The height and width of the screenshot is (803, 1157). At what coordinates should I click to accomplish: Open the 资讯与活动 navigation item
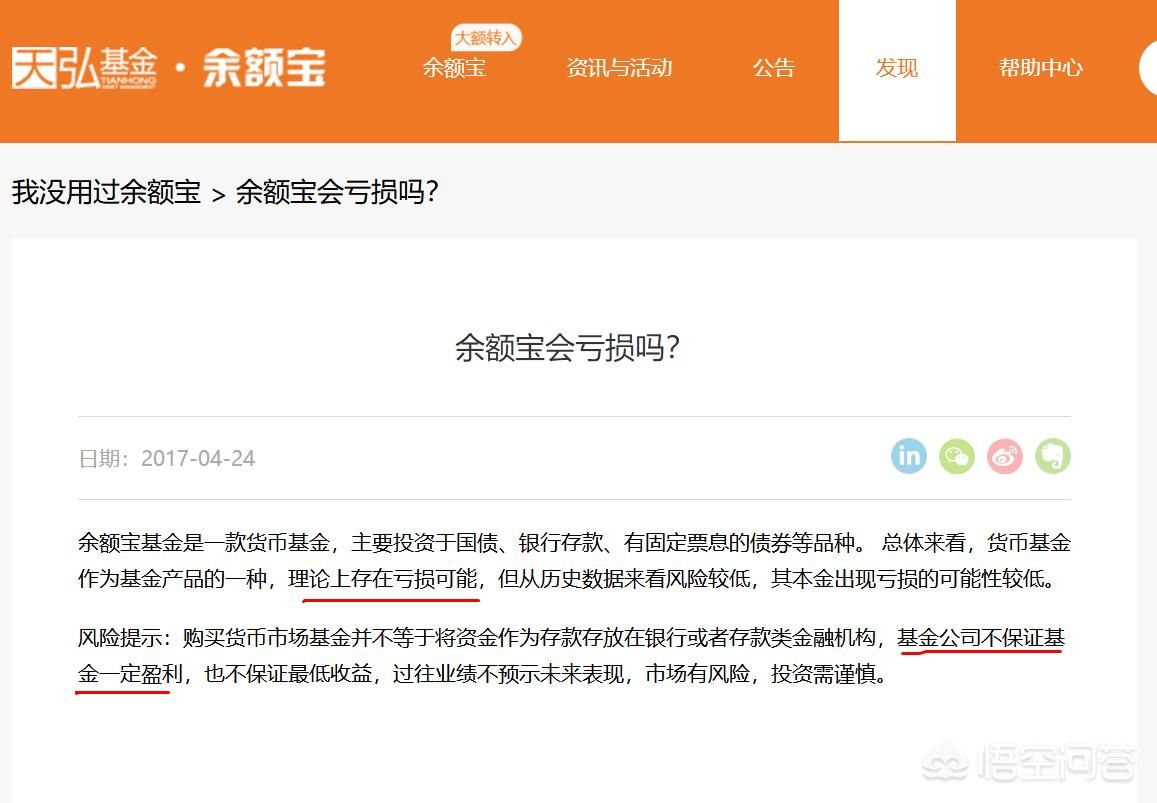point(619,68)
